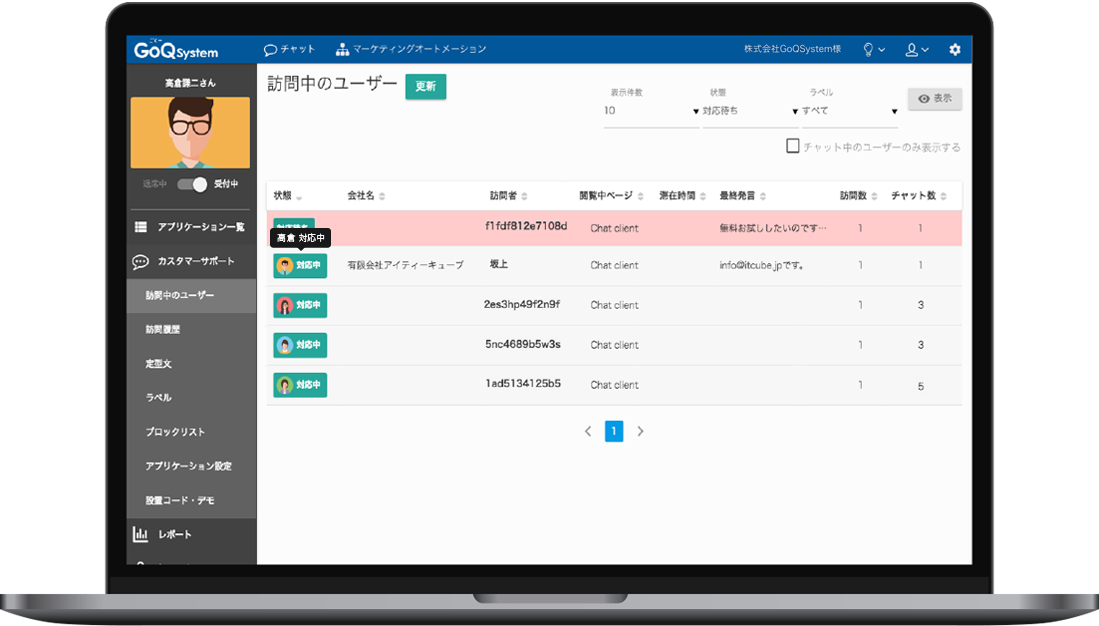Click visitor 5nc4689b5w3s
1099x626 pixels.
tap(523, 344)
